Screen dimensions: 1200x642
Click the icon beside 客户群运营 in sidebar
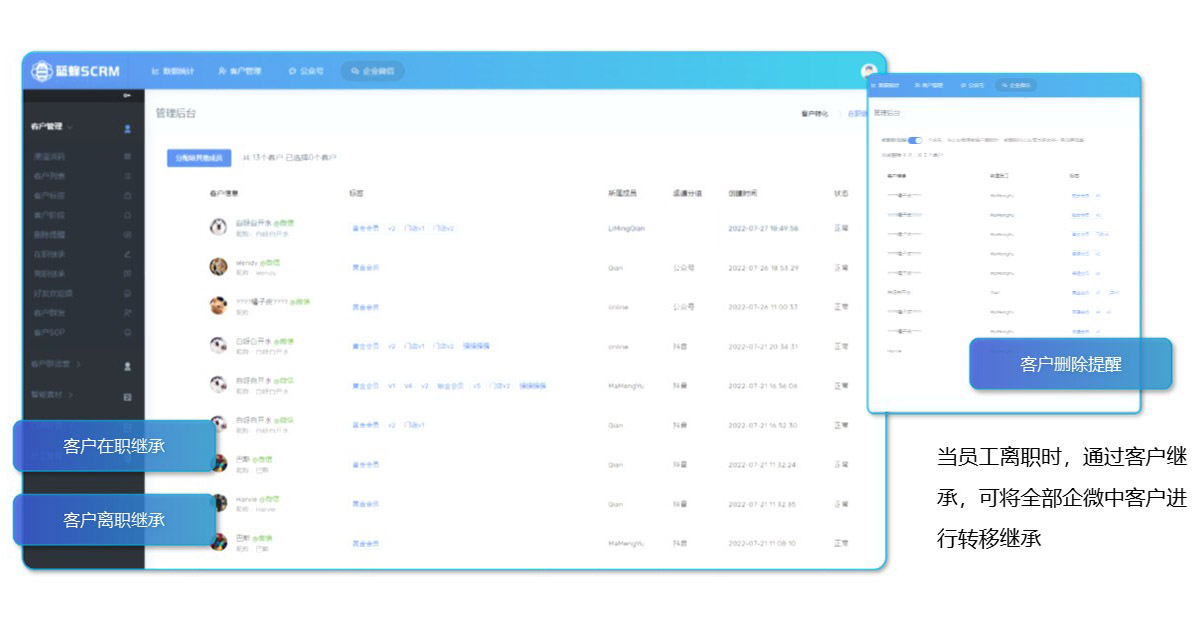127,366
